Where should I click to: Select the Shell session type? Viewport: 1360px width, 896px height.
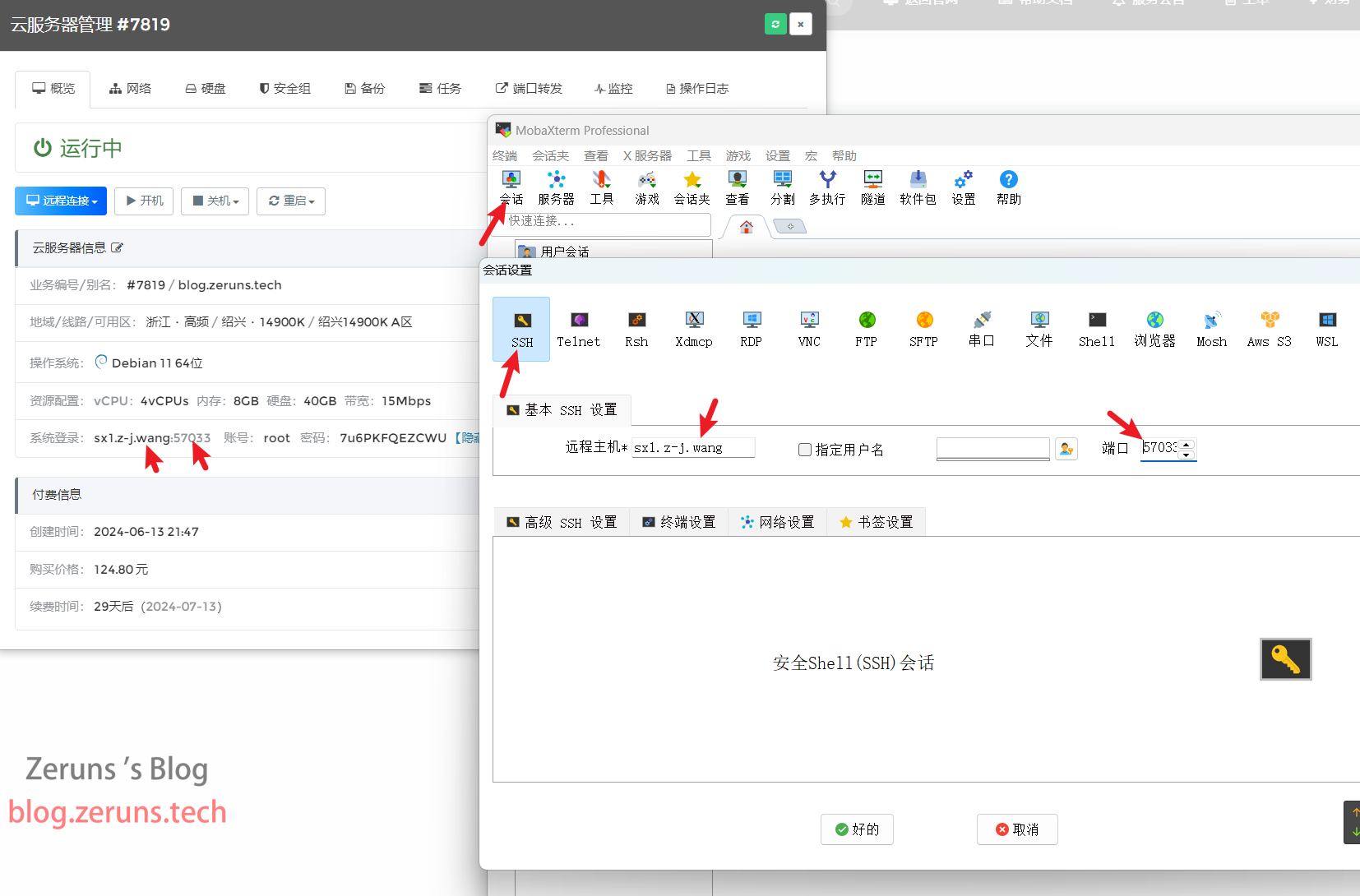[x=1097, y=330]
